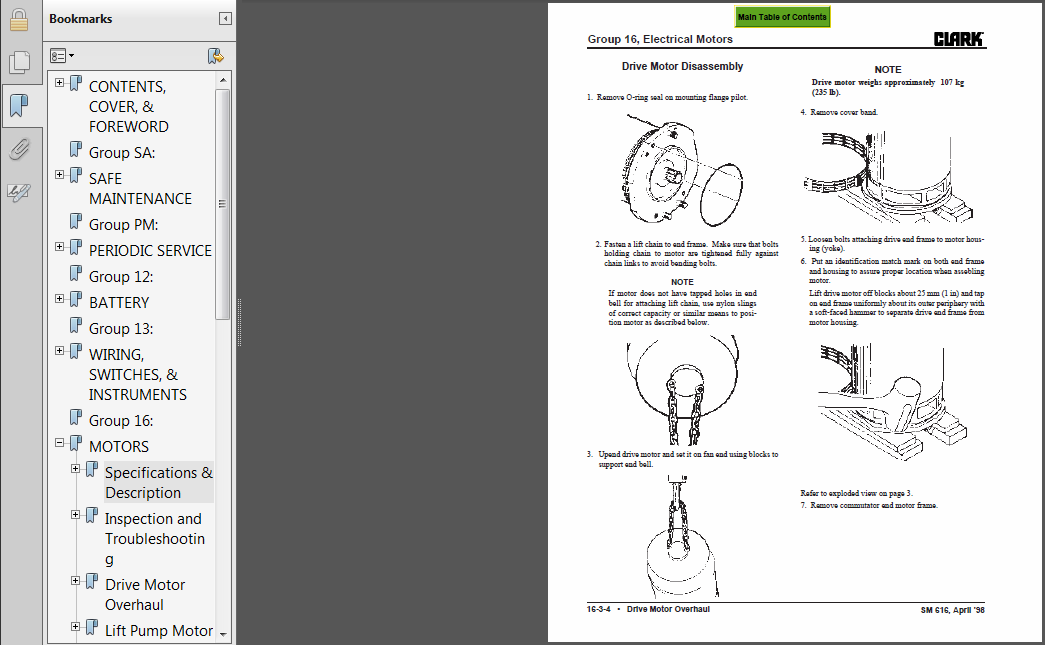Image resolution: width=1045 pixels, height=645 pixels.
Task: Open the Signatures panel icon
Action: point(19,193)
